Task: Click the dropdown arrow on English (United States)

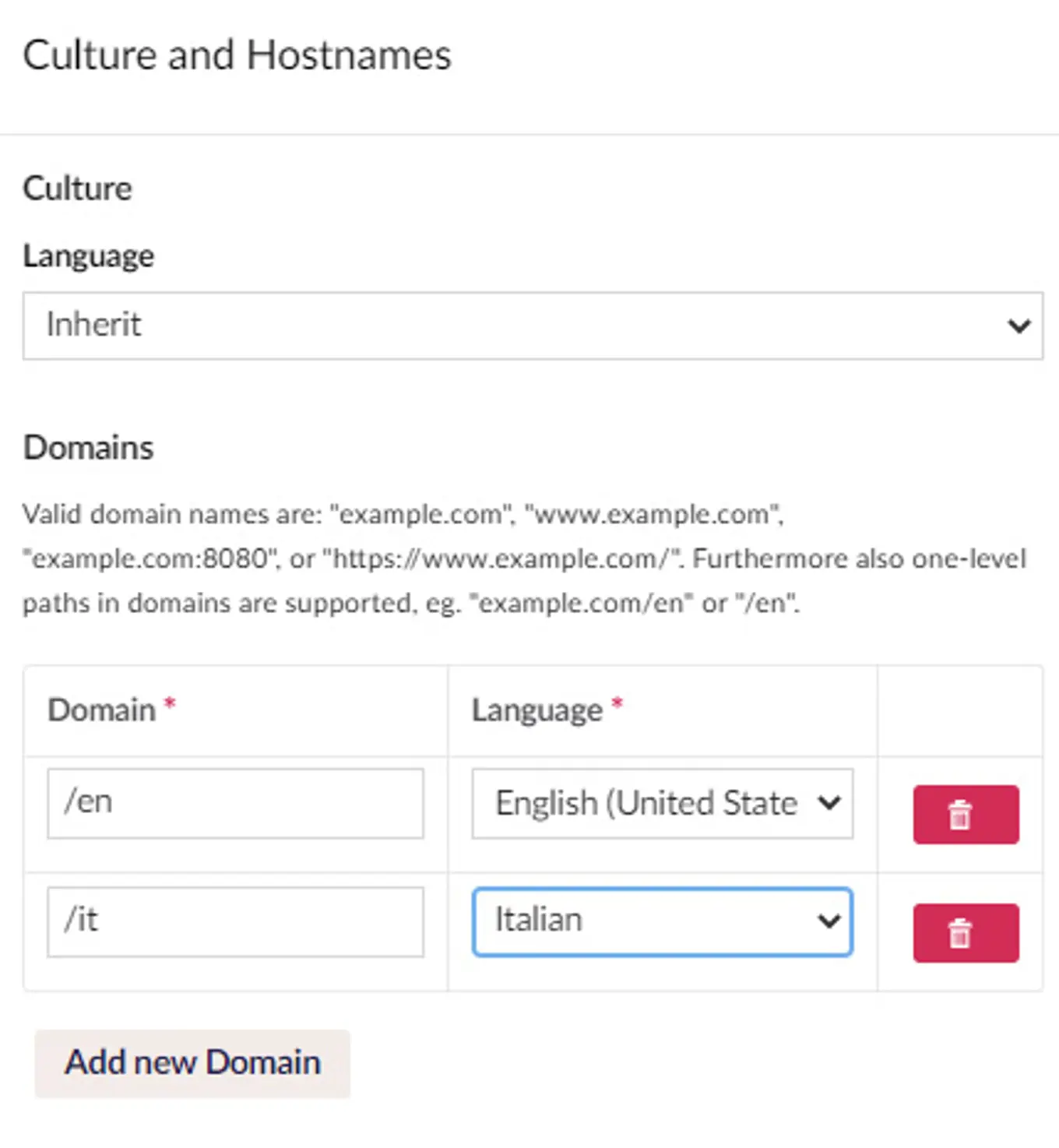Action: click(829, 803)
